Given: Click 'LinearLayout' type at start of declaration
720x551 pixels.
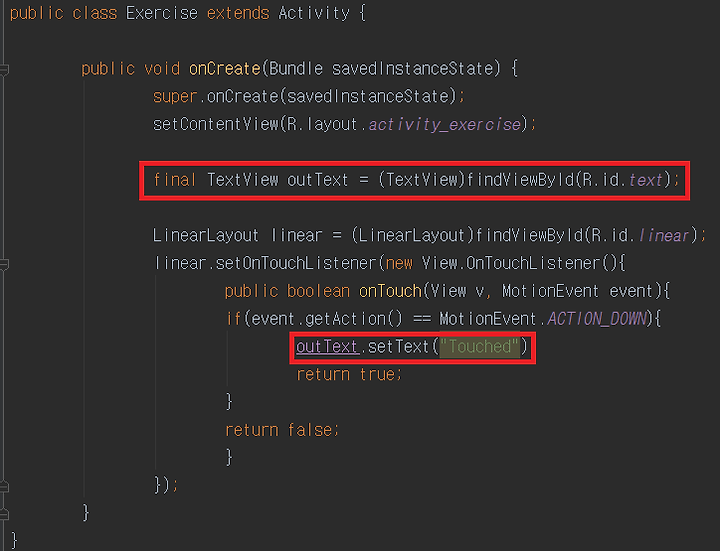Looking at the screenshot, I should pyautogui.click(x=206, y=236).
